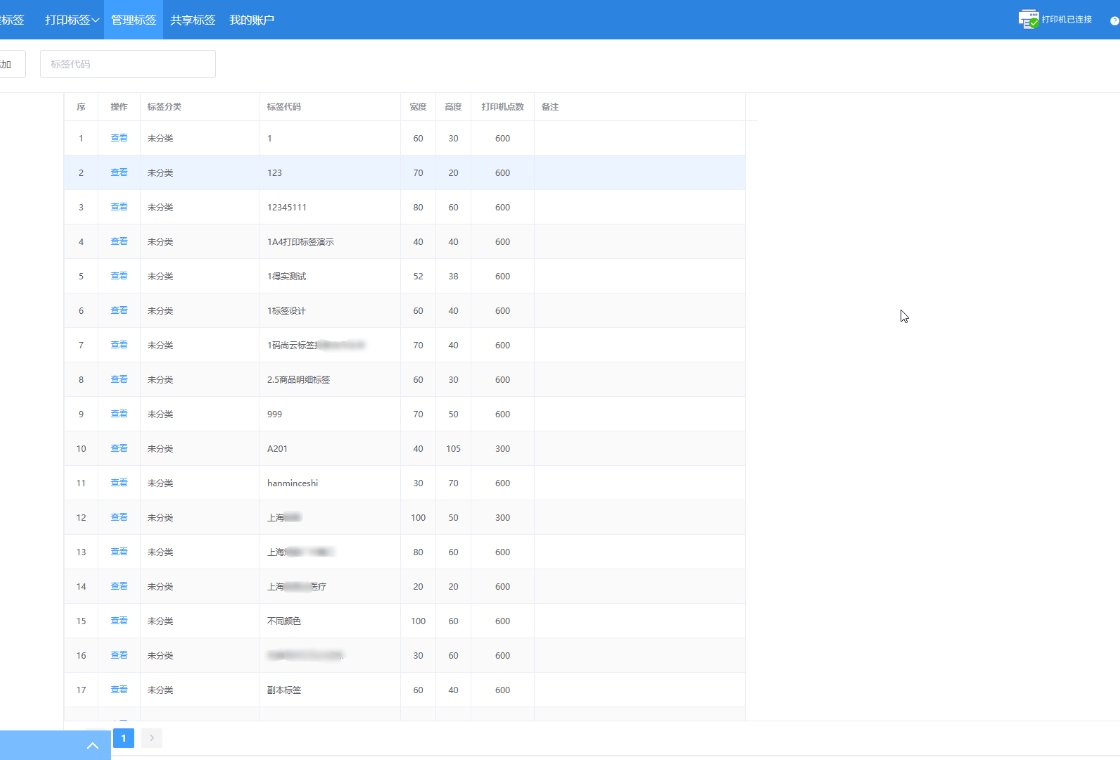Image resolution: width=1120 pixels, height=760 pixels.
Task: Click page 1 pagination button
Action: (124, 738)
